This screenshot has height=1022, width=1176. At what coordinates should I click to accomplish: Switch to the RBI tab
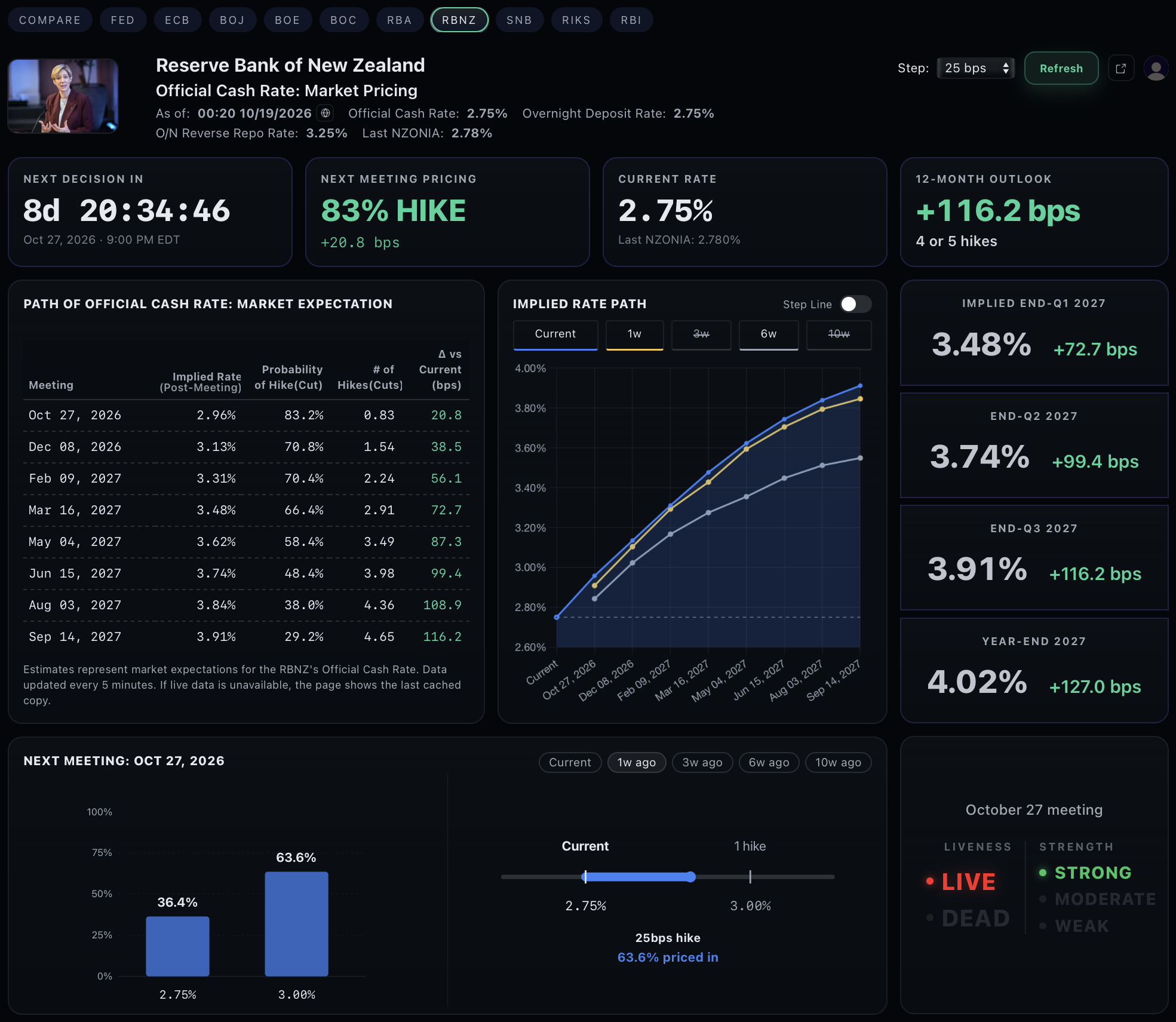631,20
